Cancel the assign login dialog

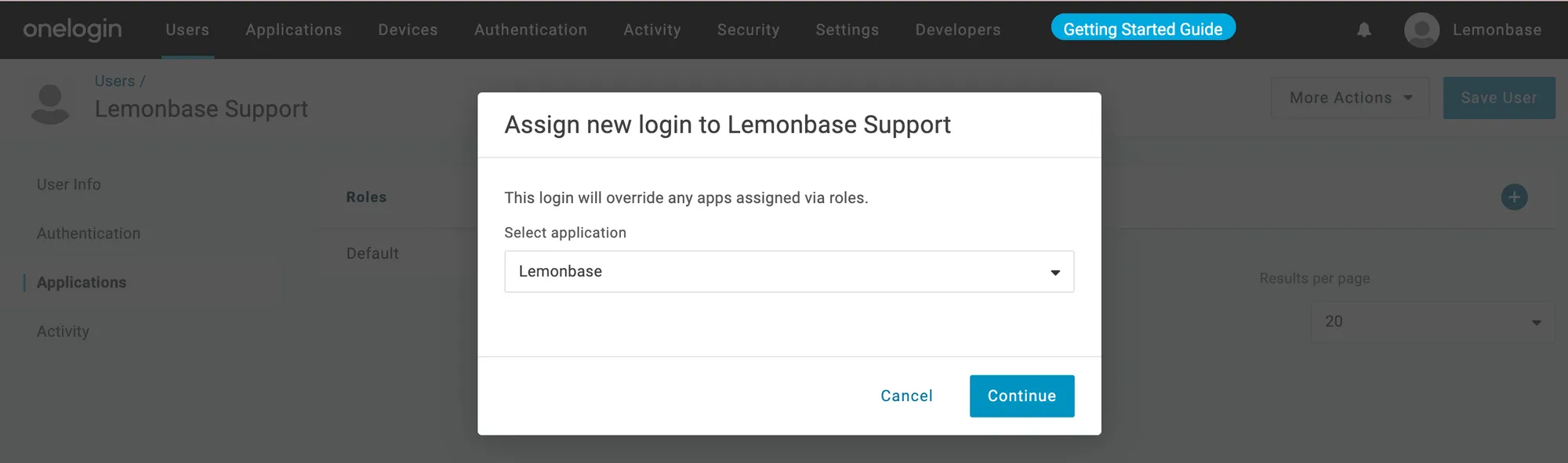[906, 396]
